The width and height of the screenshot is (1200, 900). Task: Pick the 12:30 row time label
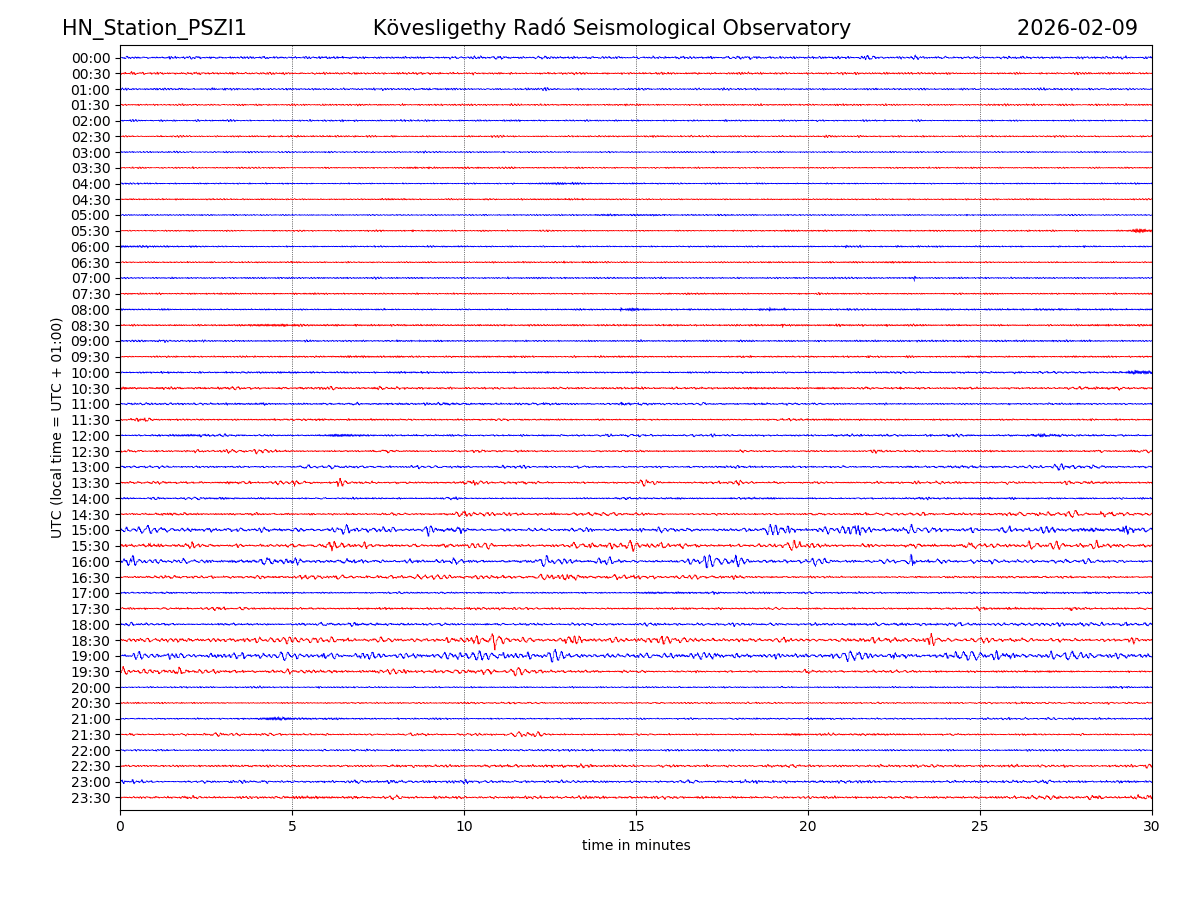point(91,452)
